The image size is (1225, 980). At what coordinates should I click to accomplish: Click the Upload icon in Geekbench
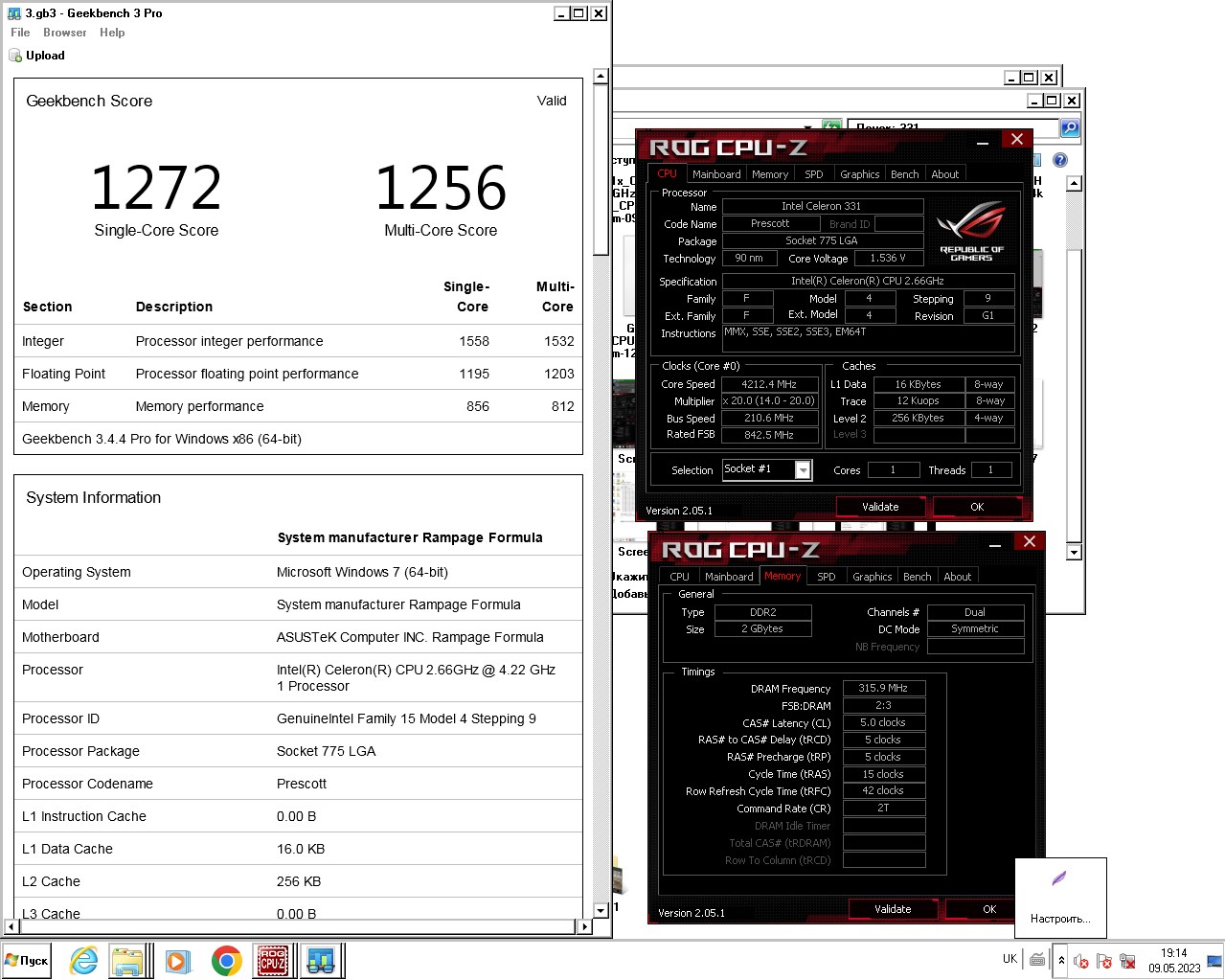click(x=15, y=56)
